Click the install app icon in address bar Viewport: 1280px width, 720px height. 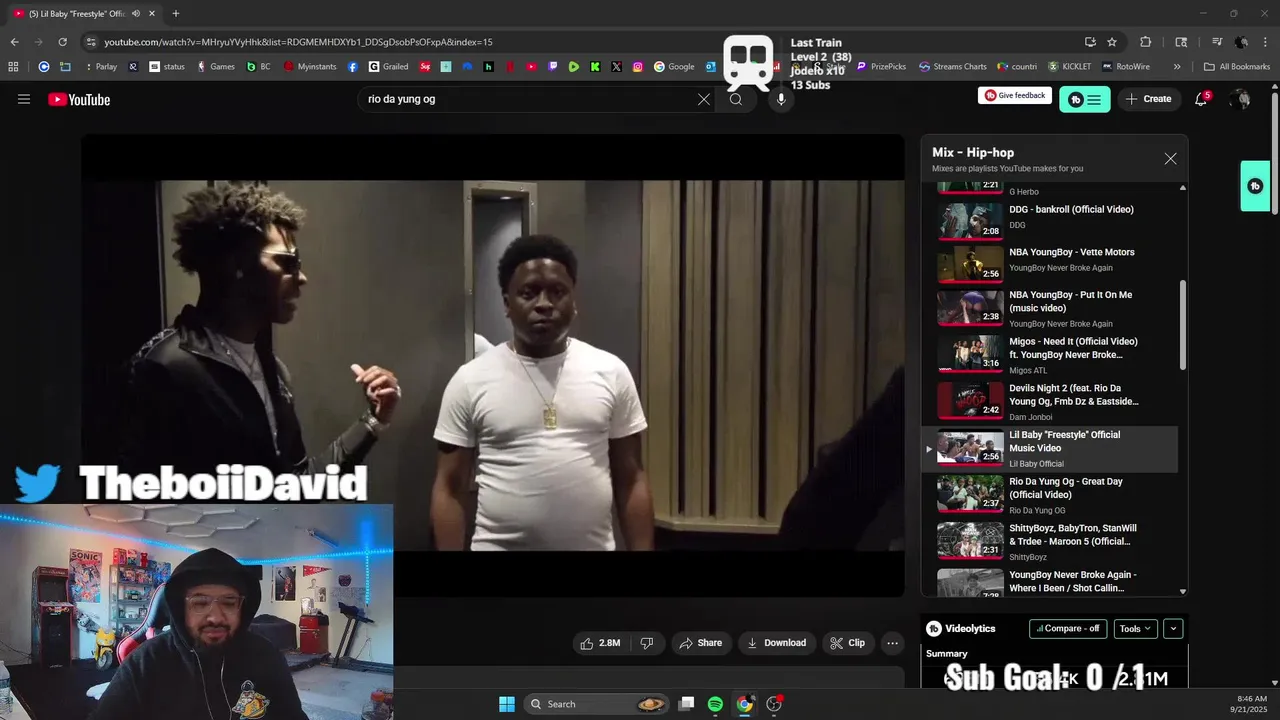tap(1090, 42)
